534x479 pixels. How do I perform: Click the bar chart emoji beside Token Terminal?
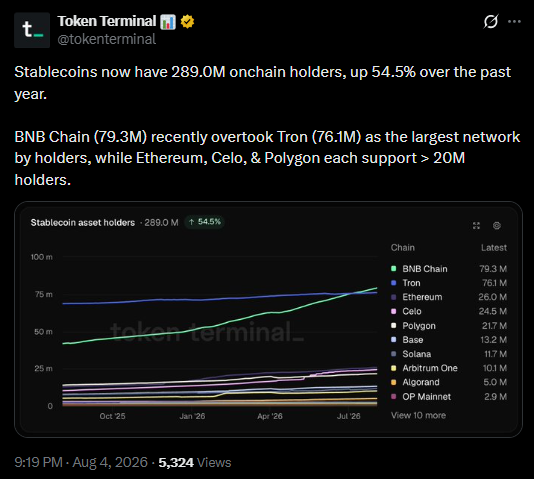click(168, 21)
